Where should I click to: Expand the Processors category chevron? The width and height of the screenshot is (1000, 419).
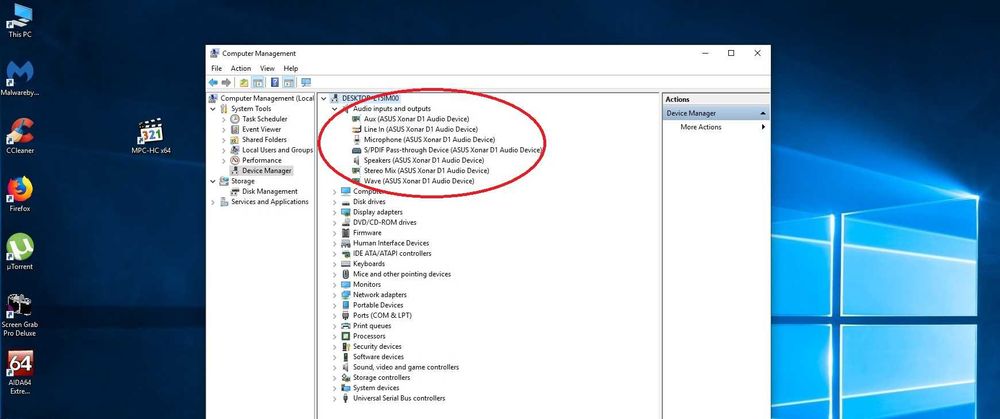coord(334,336)
